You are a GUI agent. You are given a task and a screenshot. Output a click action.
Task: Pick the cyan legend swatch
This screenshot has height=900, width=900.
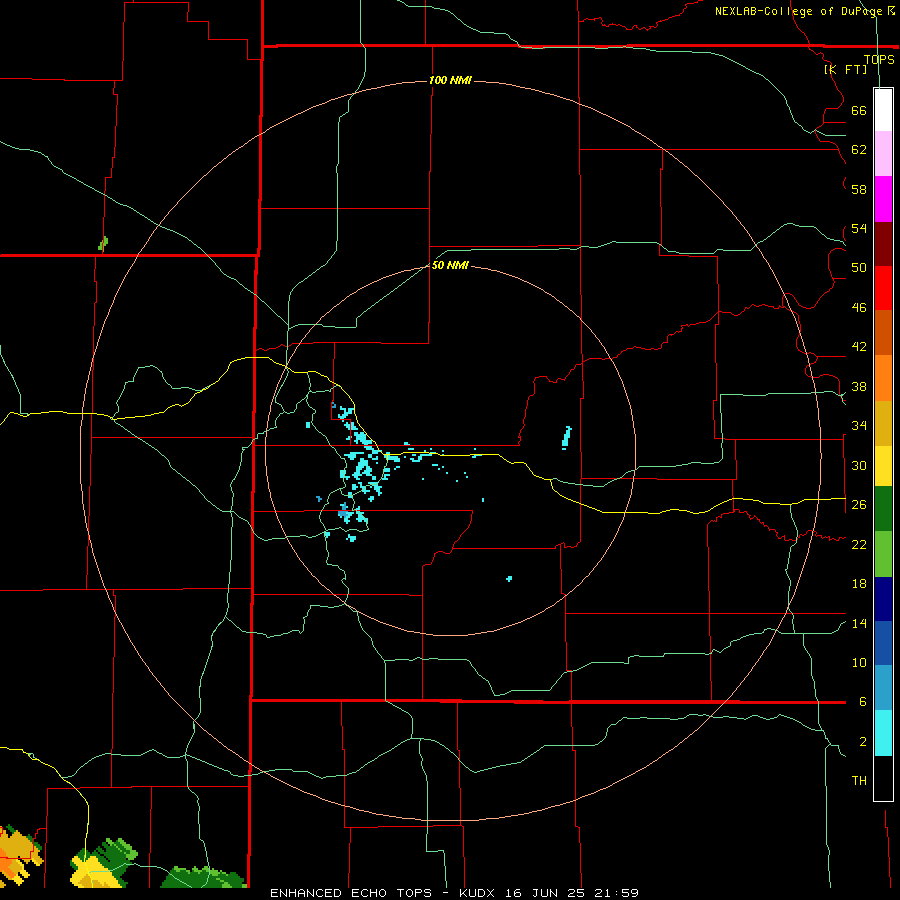click(883, 733)
